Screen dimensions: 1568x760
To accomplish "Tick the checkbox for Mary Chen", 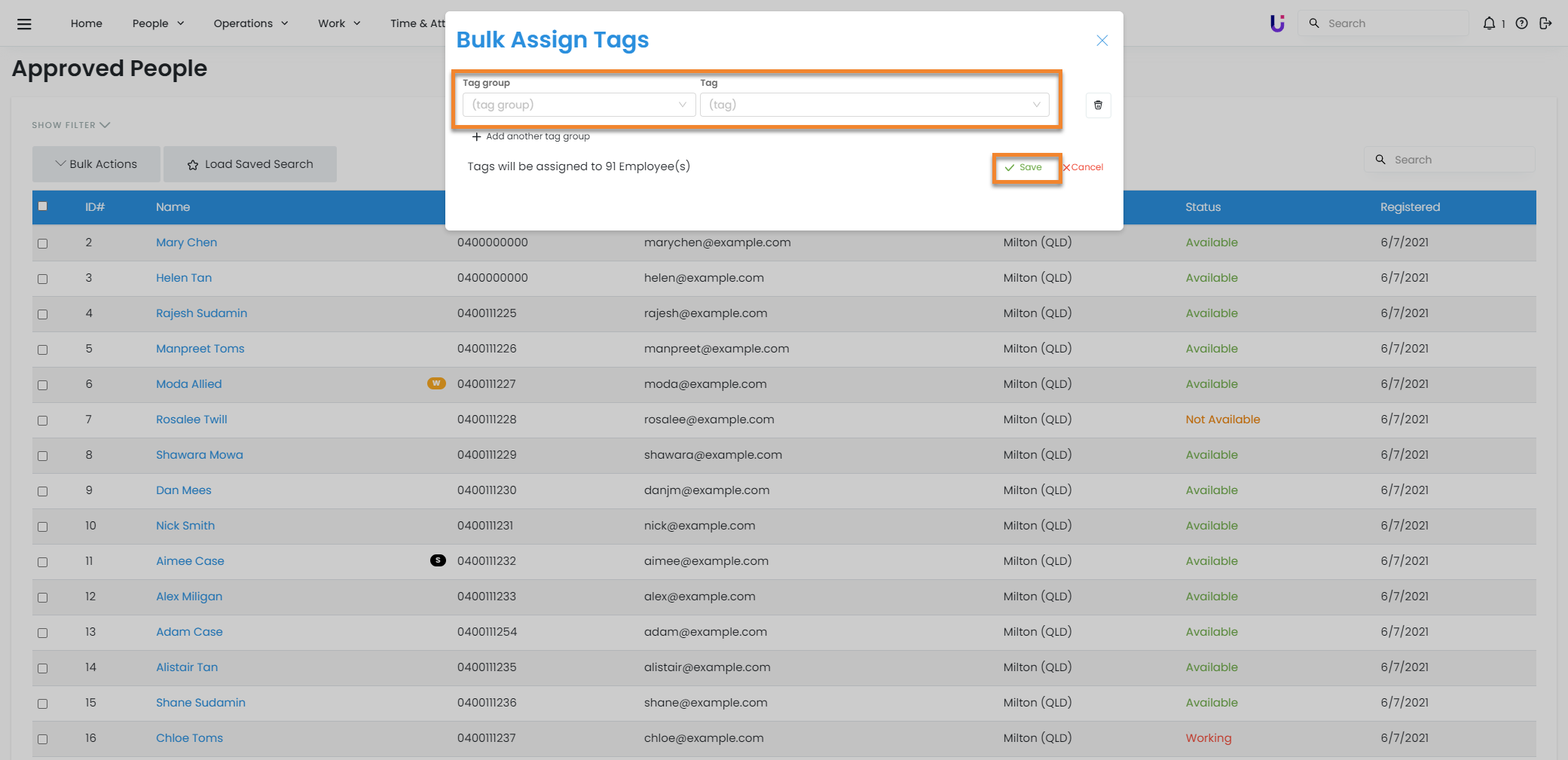I will click(43, 243).
